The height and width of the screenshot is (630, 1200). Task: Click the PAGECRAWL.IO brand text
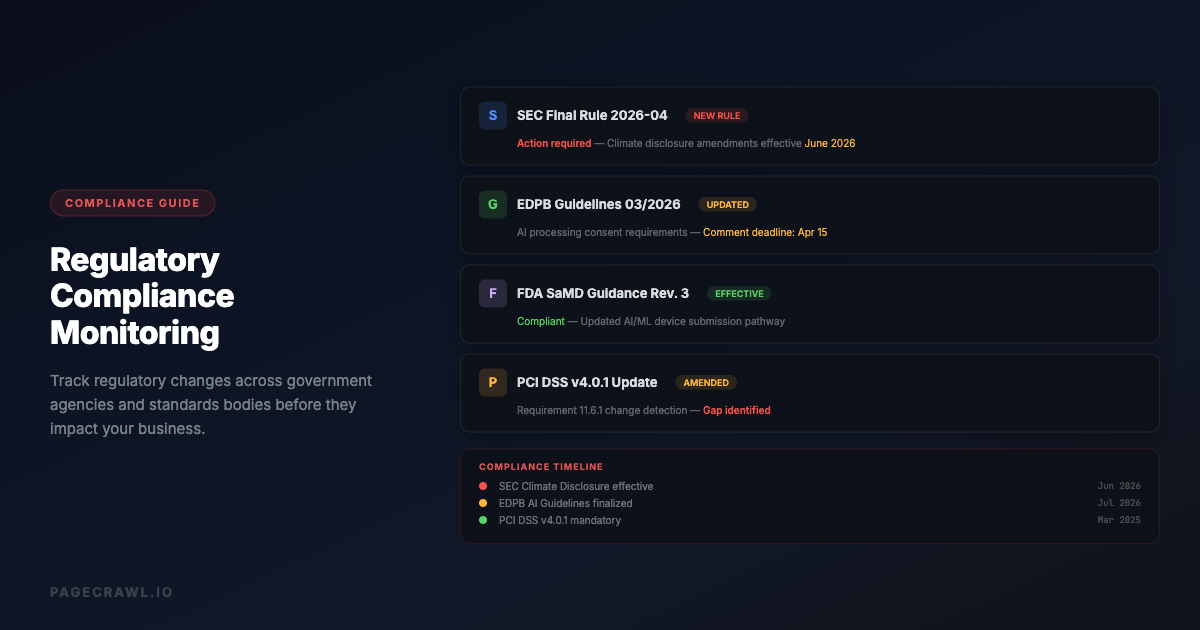click(x=111, y=593)
